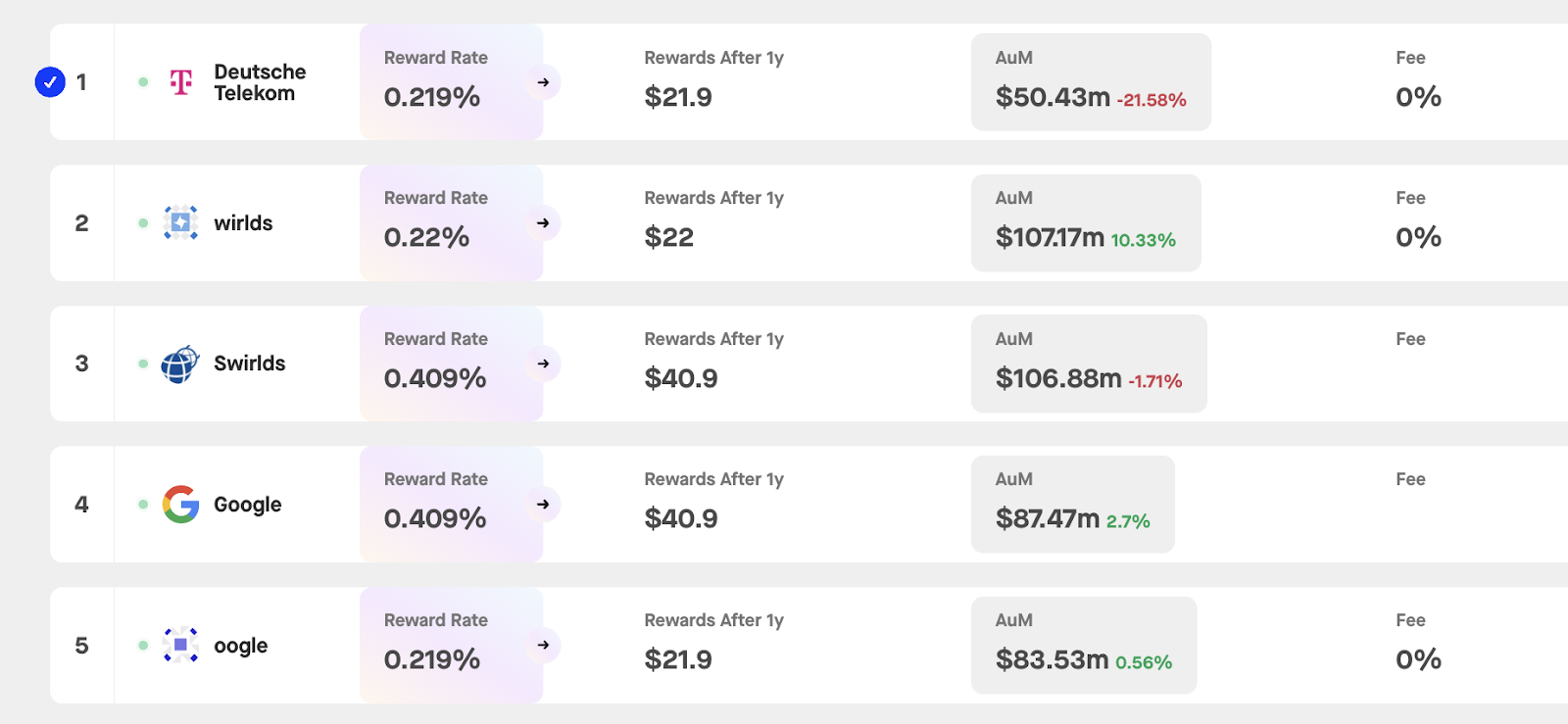Click oogle AuM $83.53m box
This screenshot has height=724, width=1568.
[1084, 646]
